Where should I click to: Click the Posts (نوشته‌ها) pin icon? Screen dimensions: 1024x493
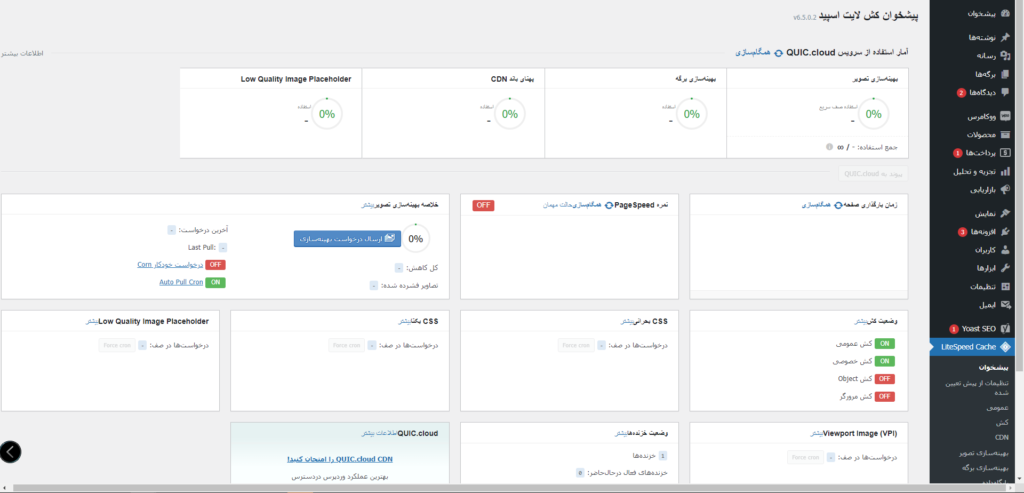[x=1005, y=38]
